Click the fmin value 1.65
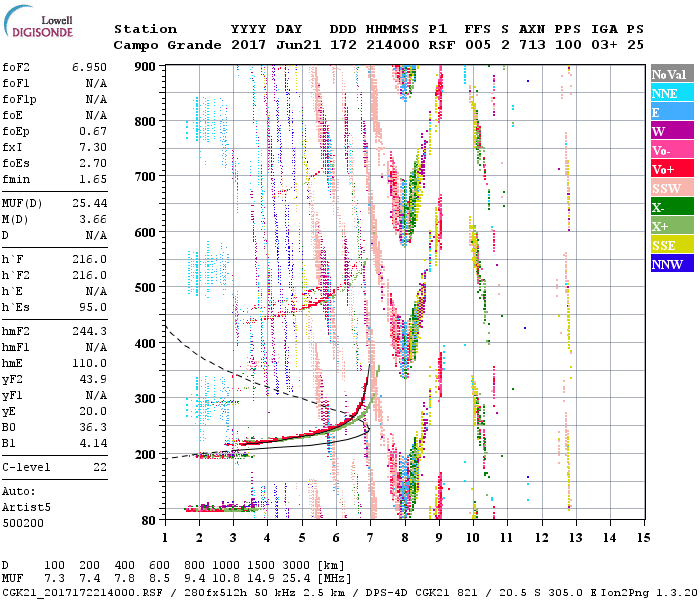This screenshot has width=700, height=600. 93,179
